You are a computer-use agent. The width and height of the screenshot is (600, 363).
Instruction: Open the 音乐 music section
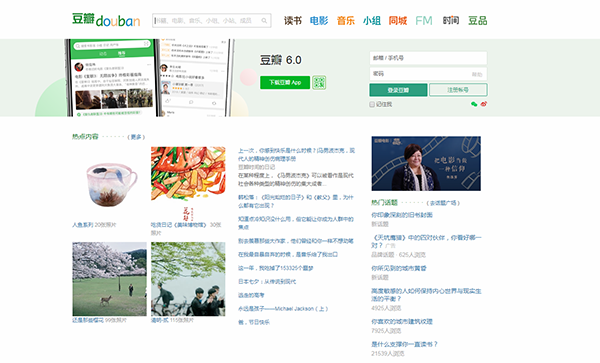point(346,20)
